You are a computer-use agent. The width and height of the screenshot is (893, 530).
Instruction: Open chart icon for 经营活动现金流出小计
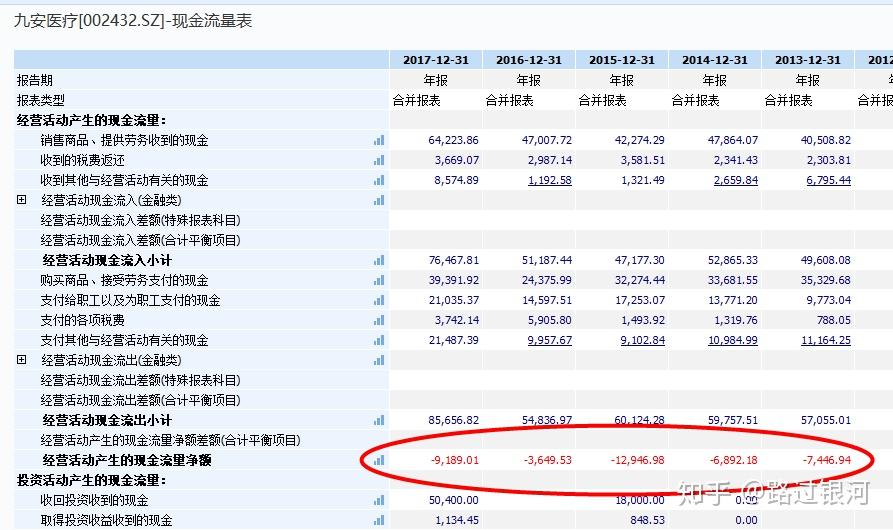(379, 420)
